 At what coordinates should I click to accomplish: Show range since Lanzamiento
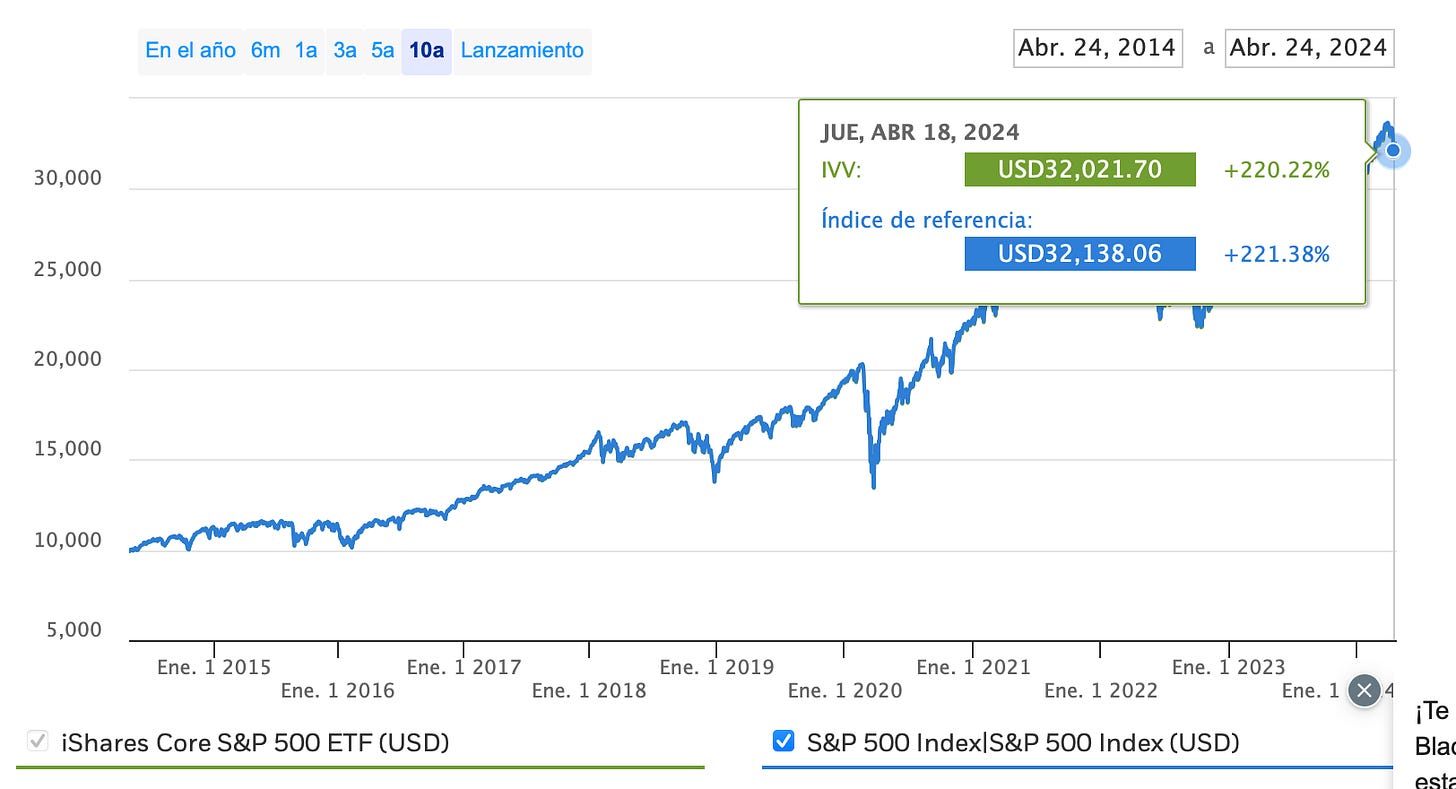pos(522,50)
